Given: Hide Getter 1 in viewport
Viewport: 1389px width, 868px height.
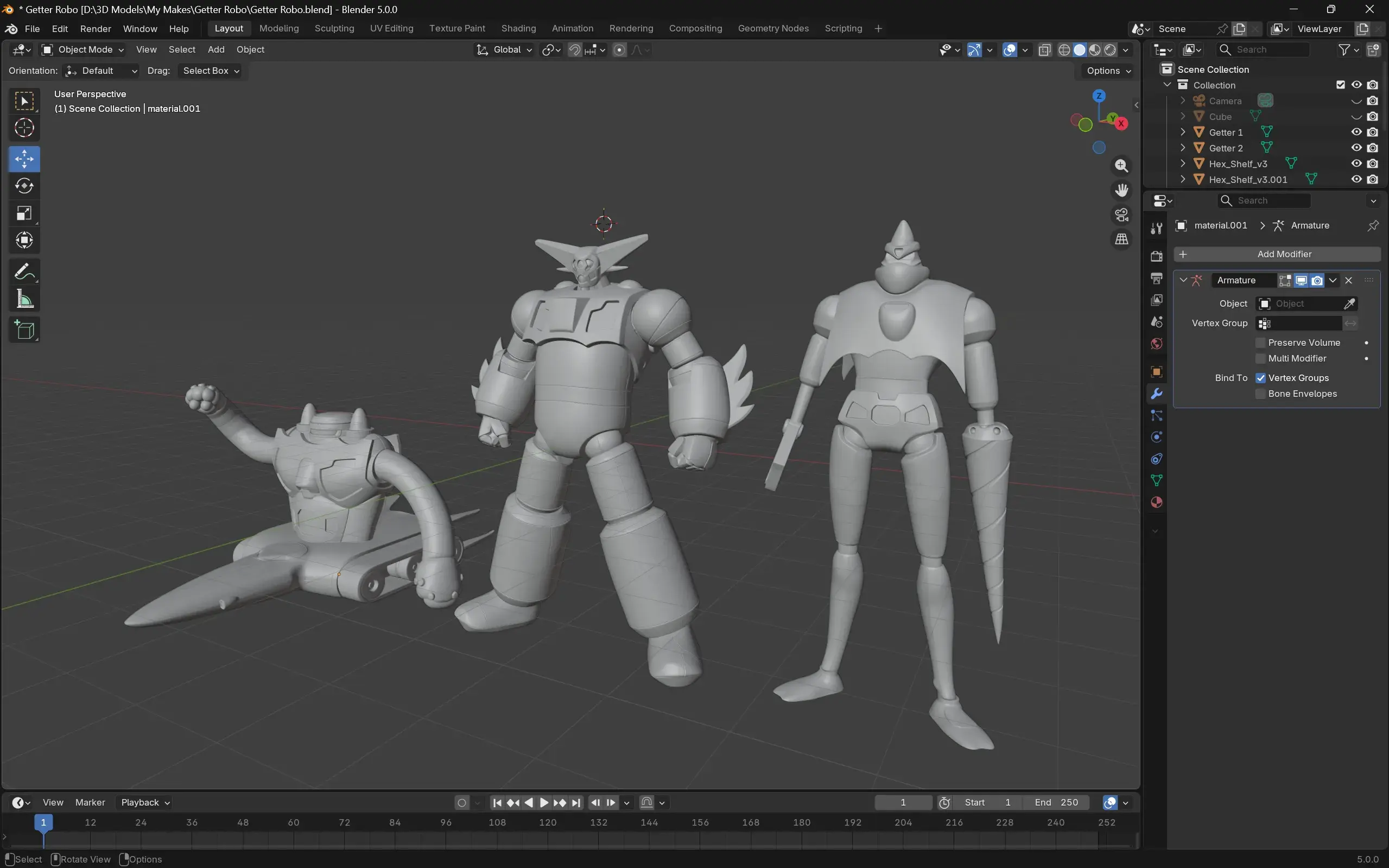Looking at the screenshot, I should pos(1356,132).
